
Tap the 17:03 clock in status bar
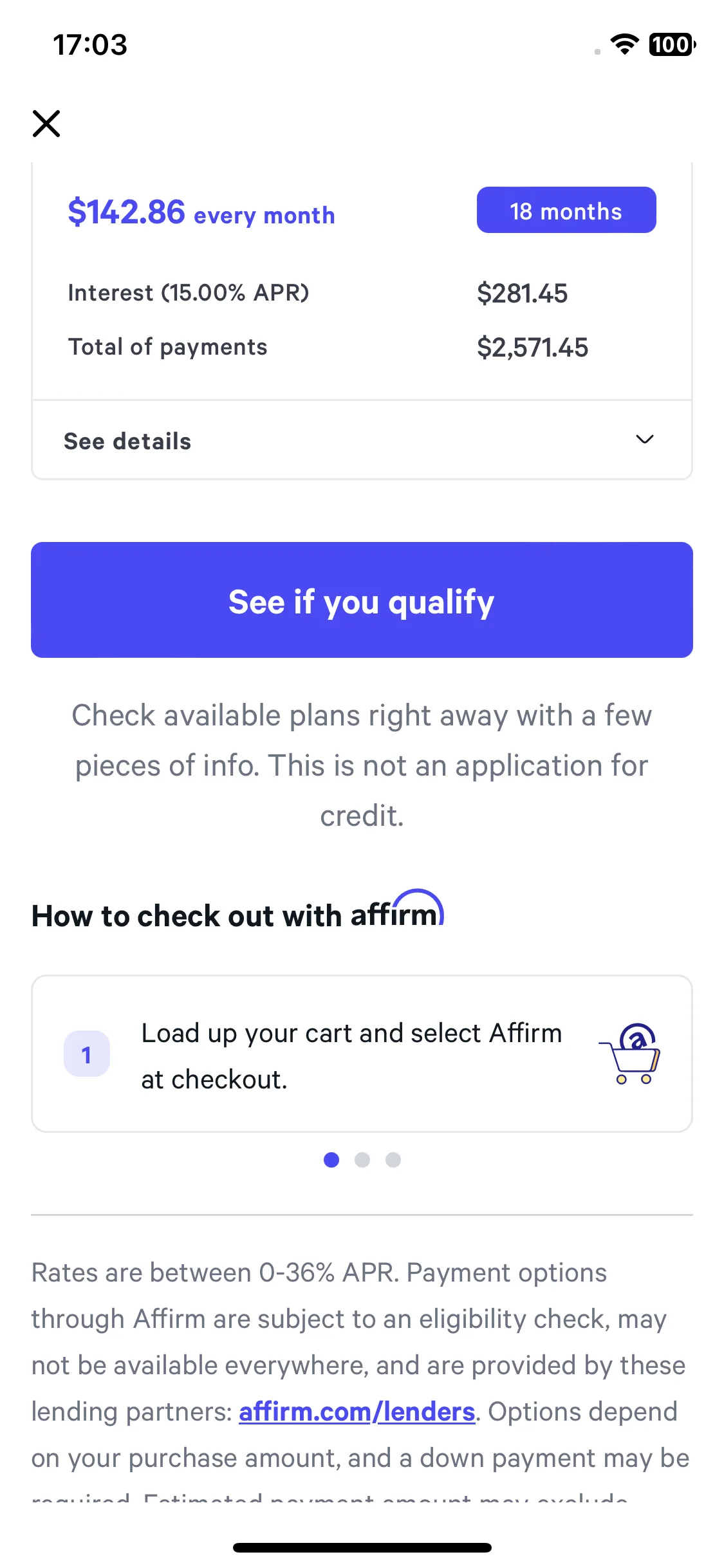(x=90, y=45)
